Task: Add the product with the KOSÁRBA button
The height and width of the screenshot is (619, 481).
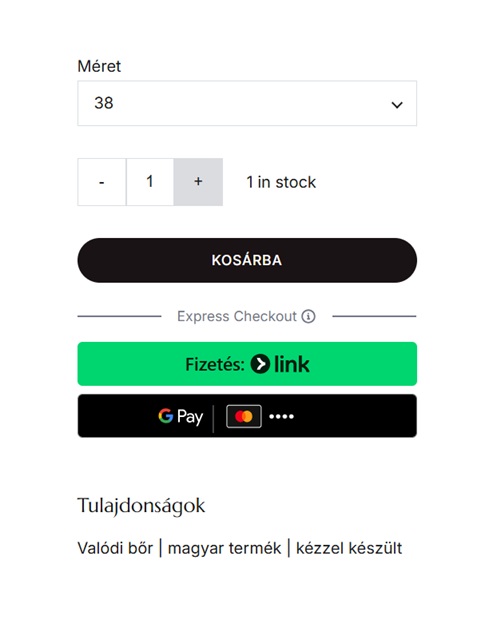Action: [x=247, y=260]
